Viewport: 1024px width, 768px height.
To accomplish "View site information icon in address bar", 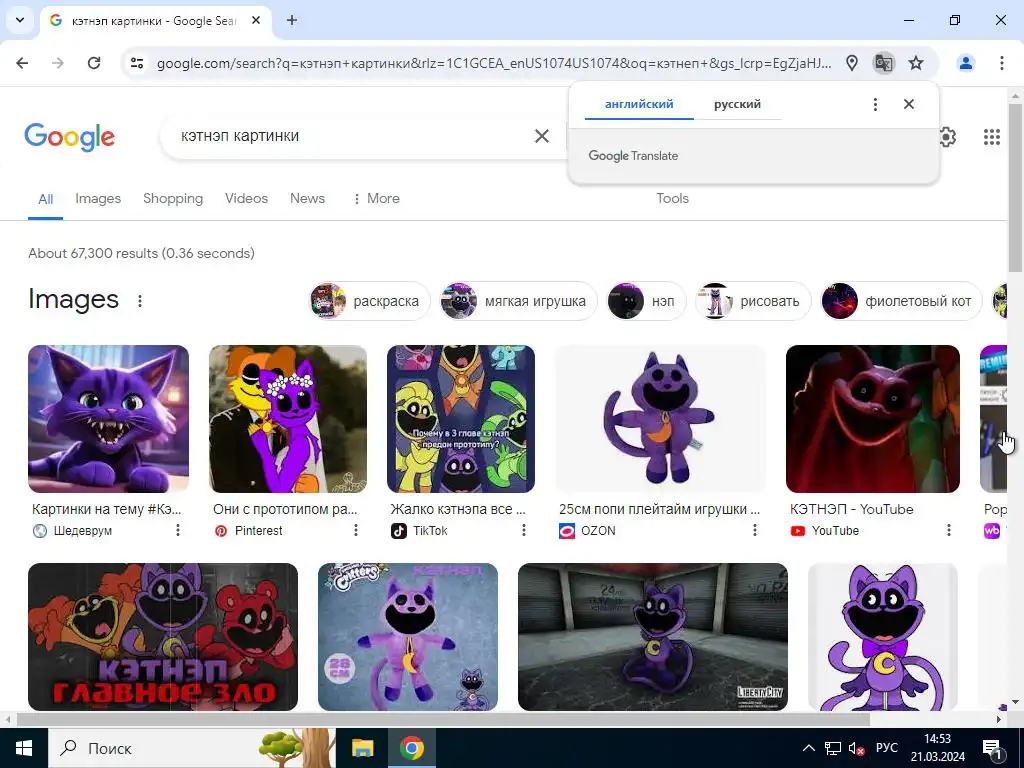I will pos(136,63).
